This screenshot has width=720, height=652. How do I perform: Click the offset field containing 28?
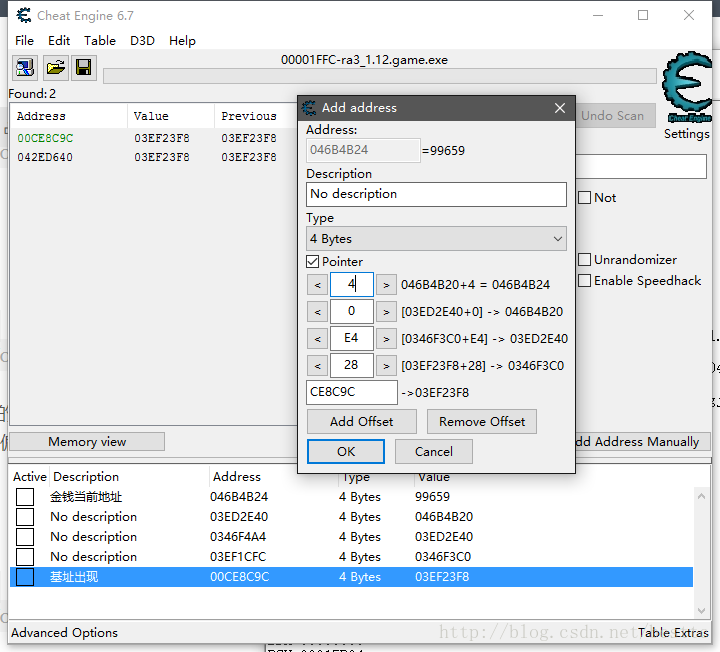(351, 366)
